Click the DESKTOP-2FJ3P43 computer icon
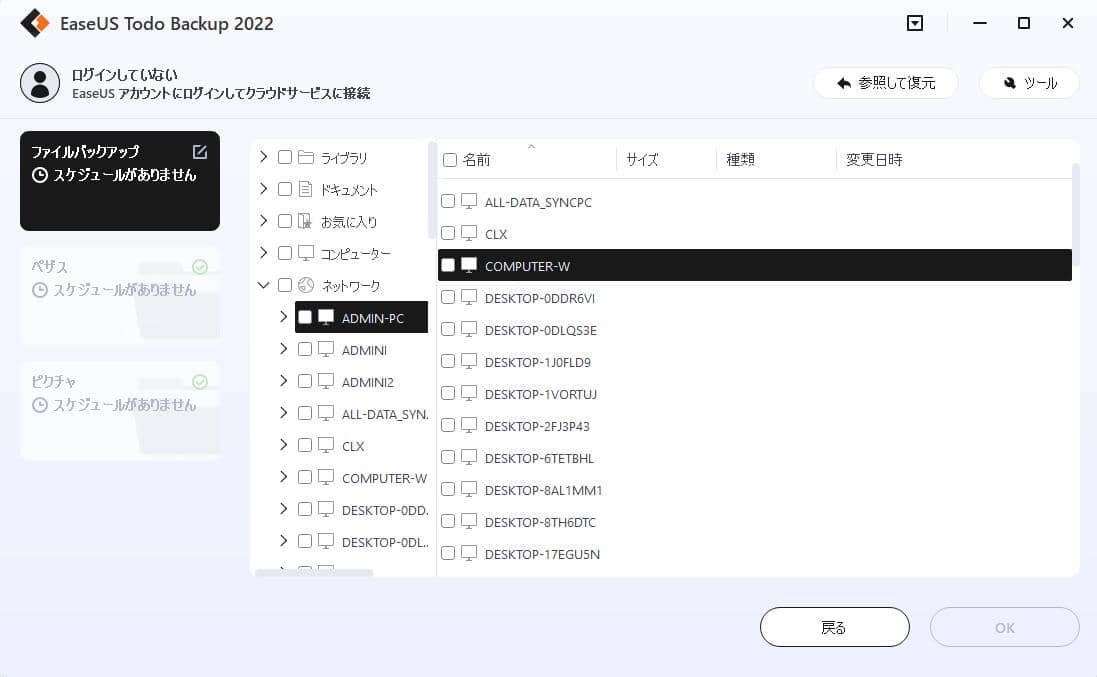Image resolution: width=1097 pixels, height=677 pixels. pos(469,425)
